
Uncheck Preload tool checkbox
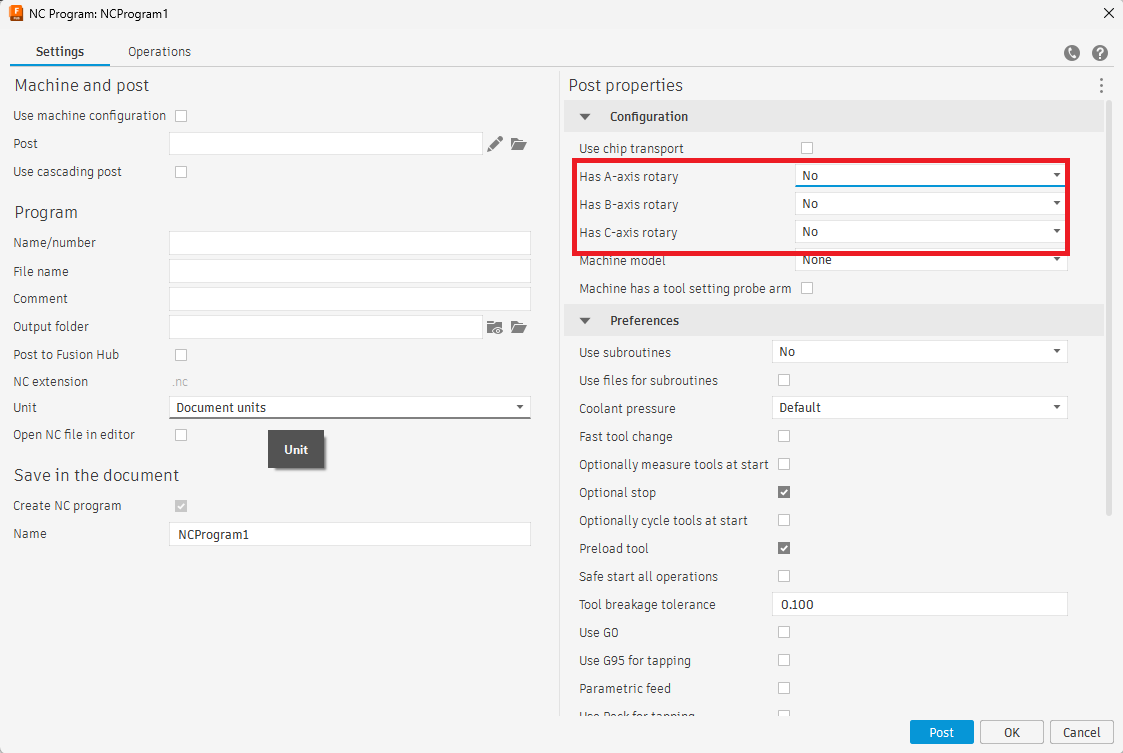coord(784,548)
